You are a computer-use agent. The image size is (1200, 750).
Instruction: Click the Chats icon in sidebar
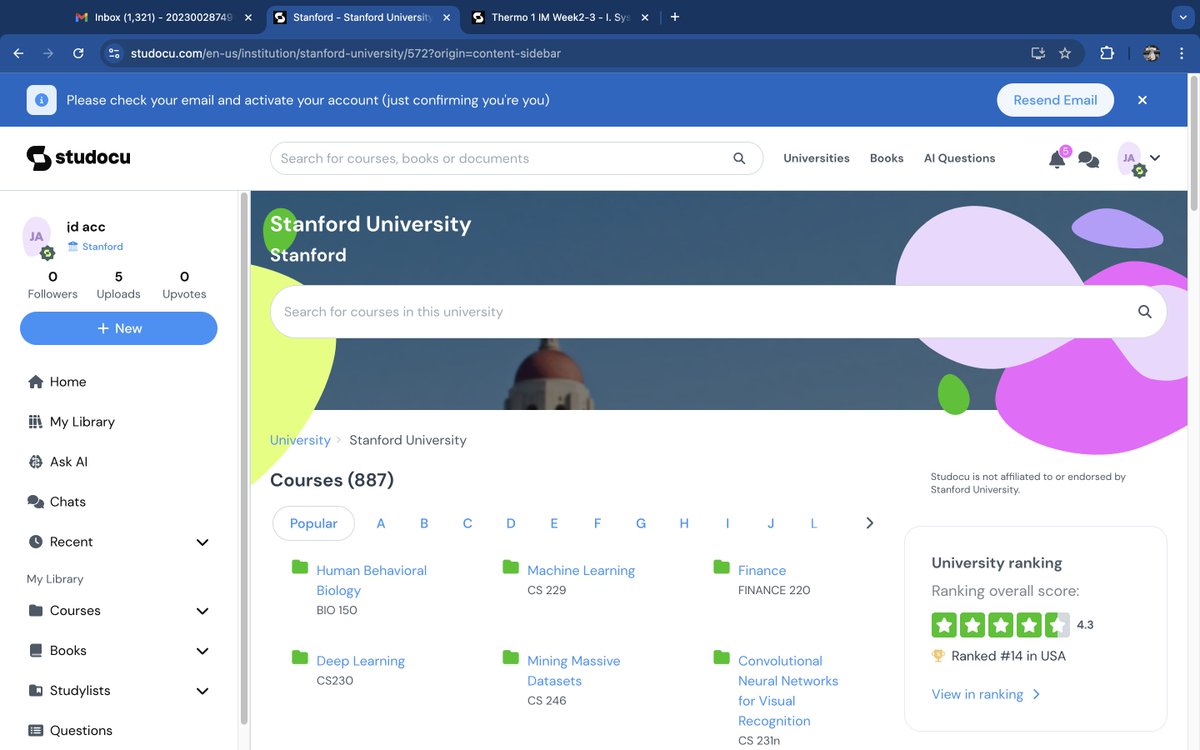pos(36,502)
